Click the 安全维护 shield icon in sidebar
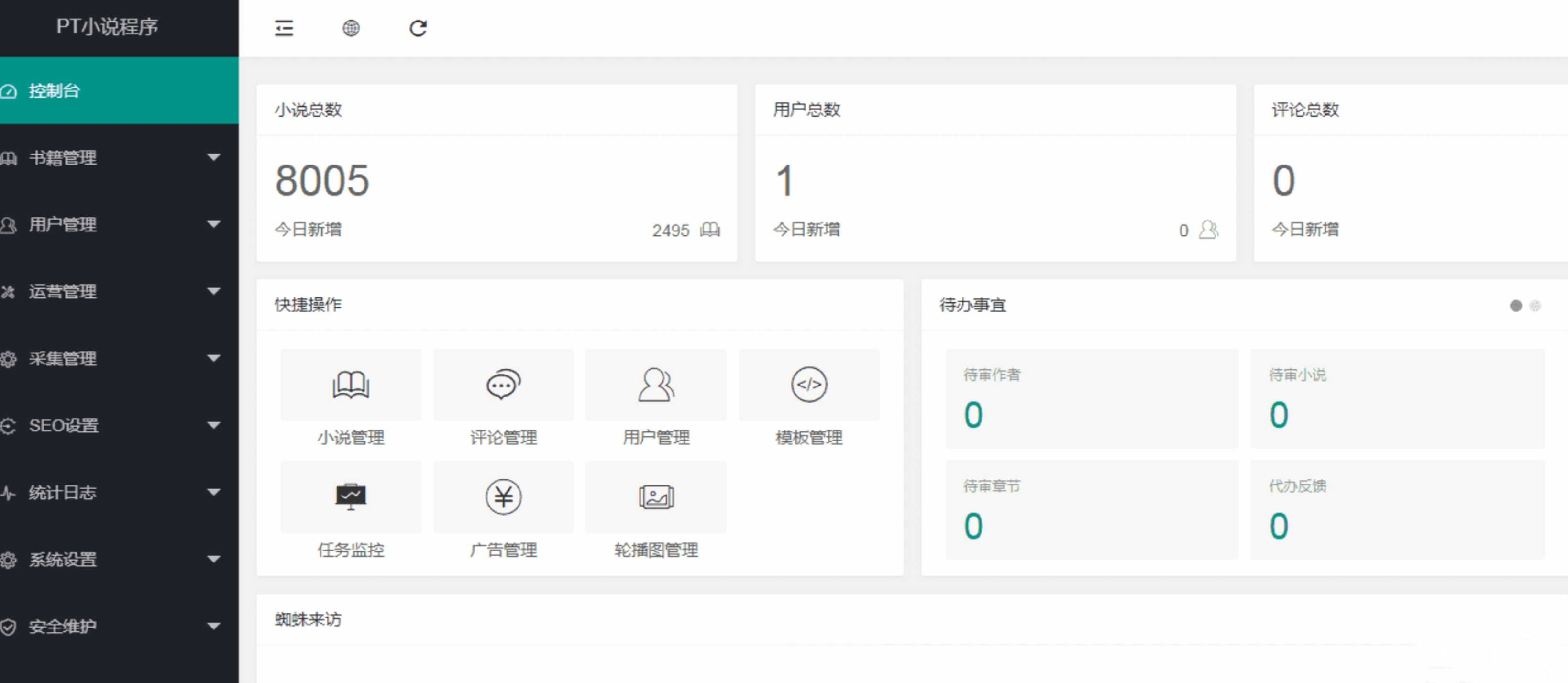 tap(9, 627)
